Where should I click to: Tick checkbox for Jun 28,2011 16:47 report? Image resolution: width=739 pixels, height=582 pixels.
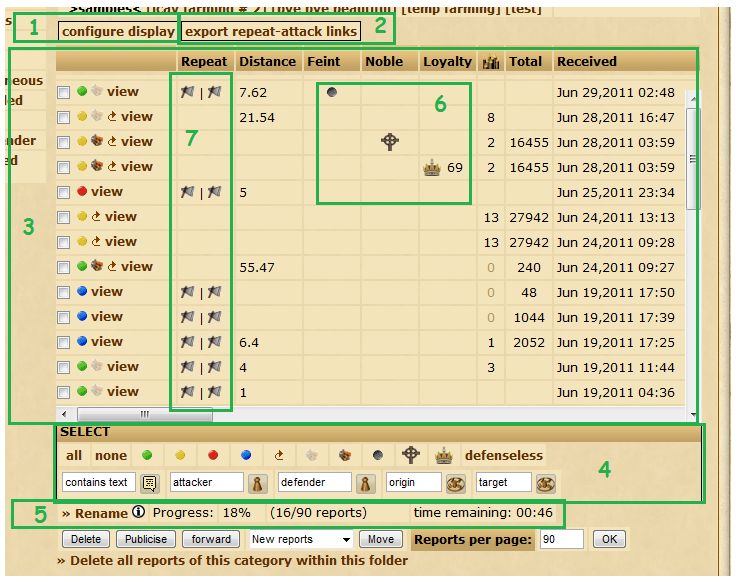[63, 117]
